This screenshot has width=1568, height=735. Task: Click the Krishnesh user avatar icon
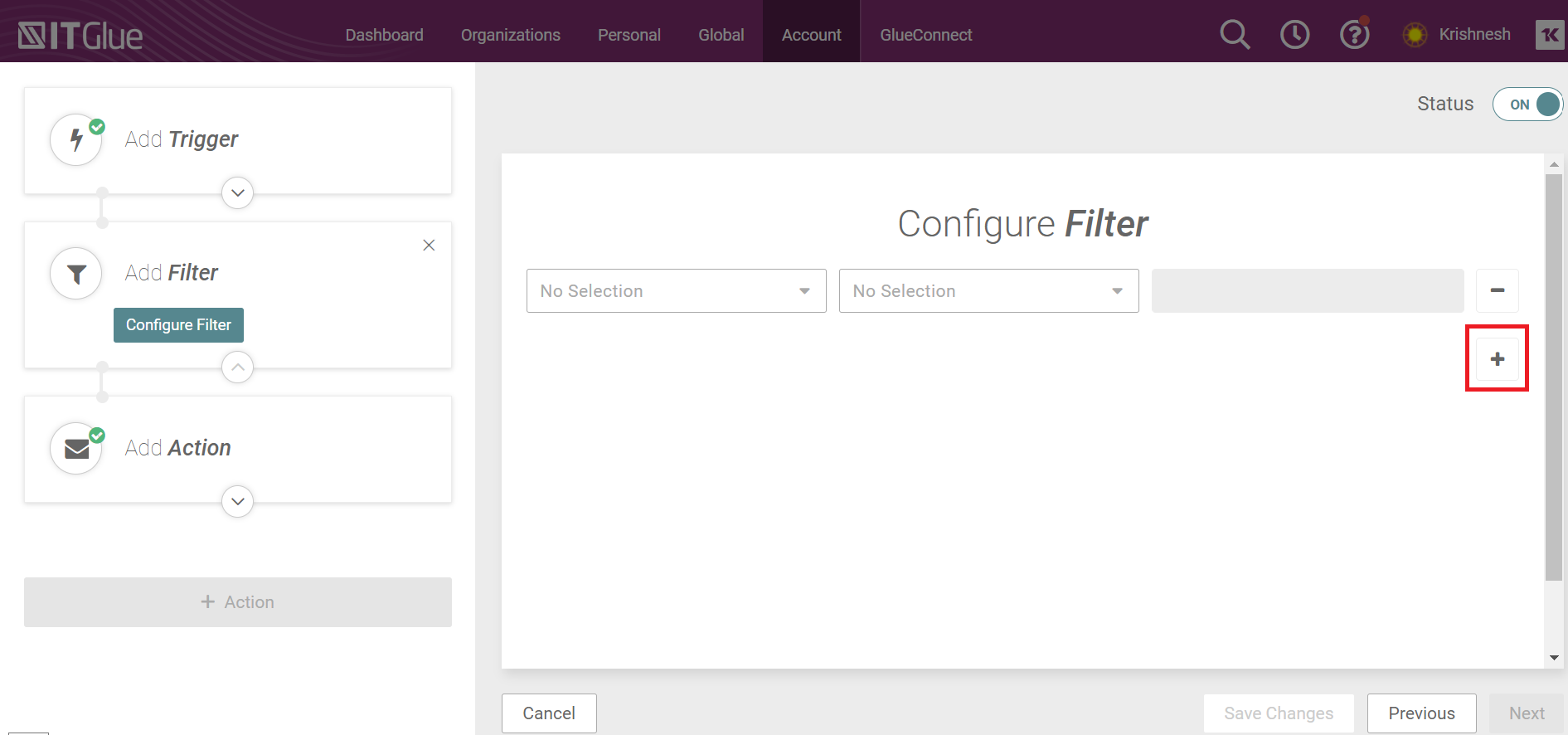[1415, 35]
